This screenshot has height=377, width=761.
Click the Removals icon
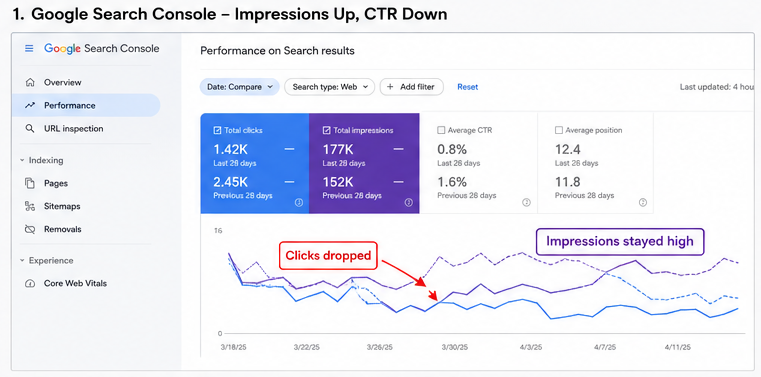tap(30, 229)
